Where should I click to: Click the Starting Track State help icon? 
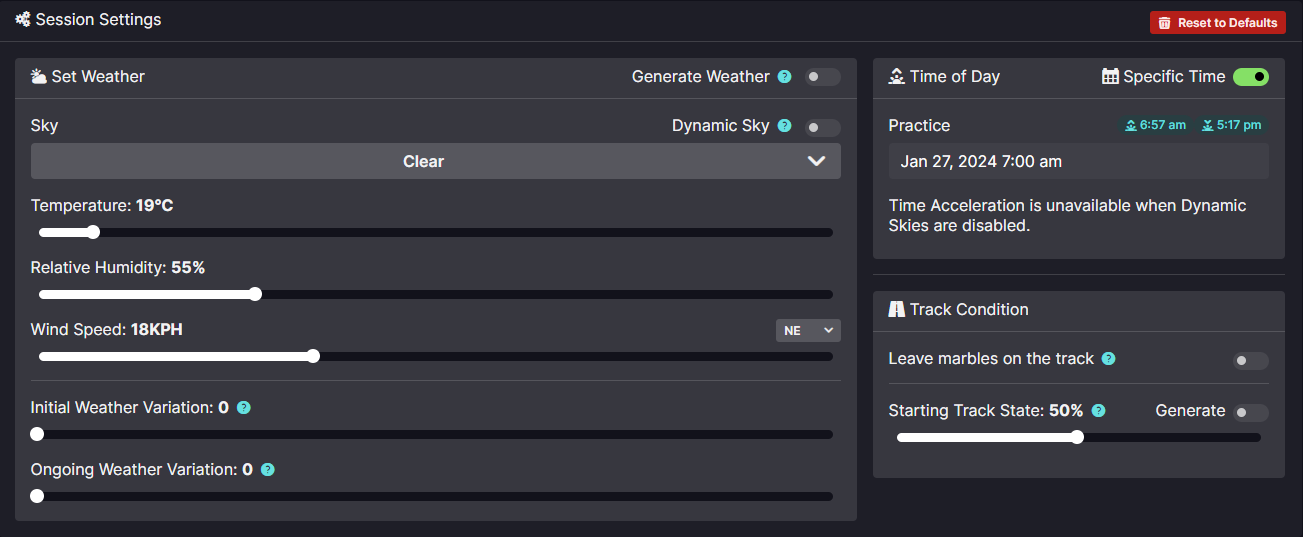point(1099,411)
